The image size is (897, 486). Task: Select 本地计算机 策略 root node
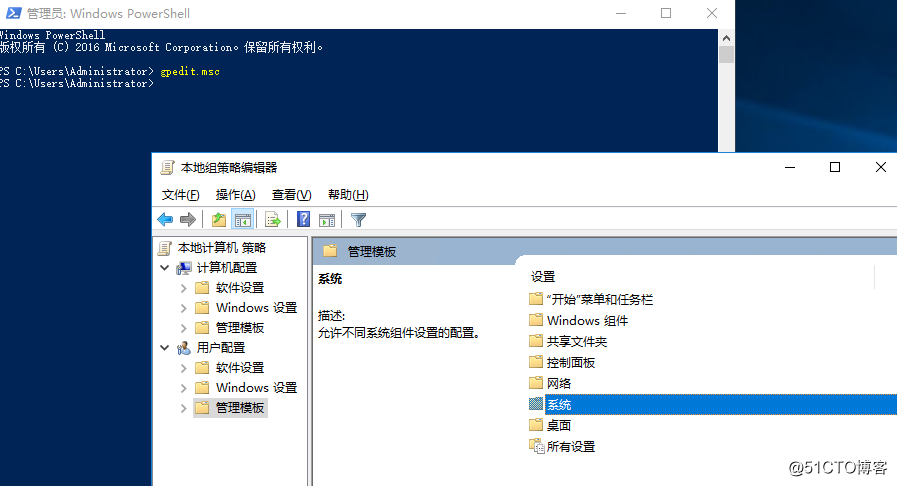(222, 248)
